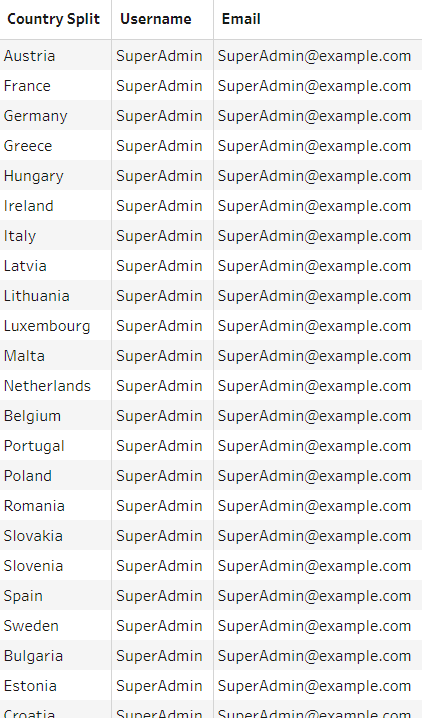
Task: Select the Ireland row's SuperAdmin username
Action: (159, 206)
